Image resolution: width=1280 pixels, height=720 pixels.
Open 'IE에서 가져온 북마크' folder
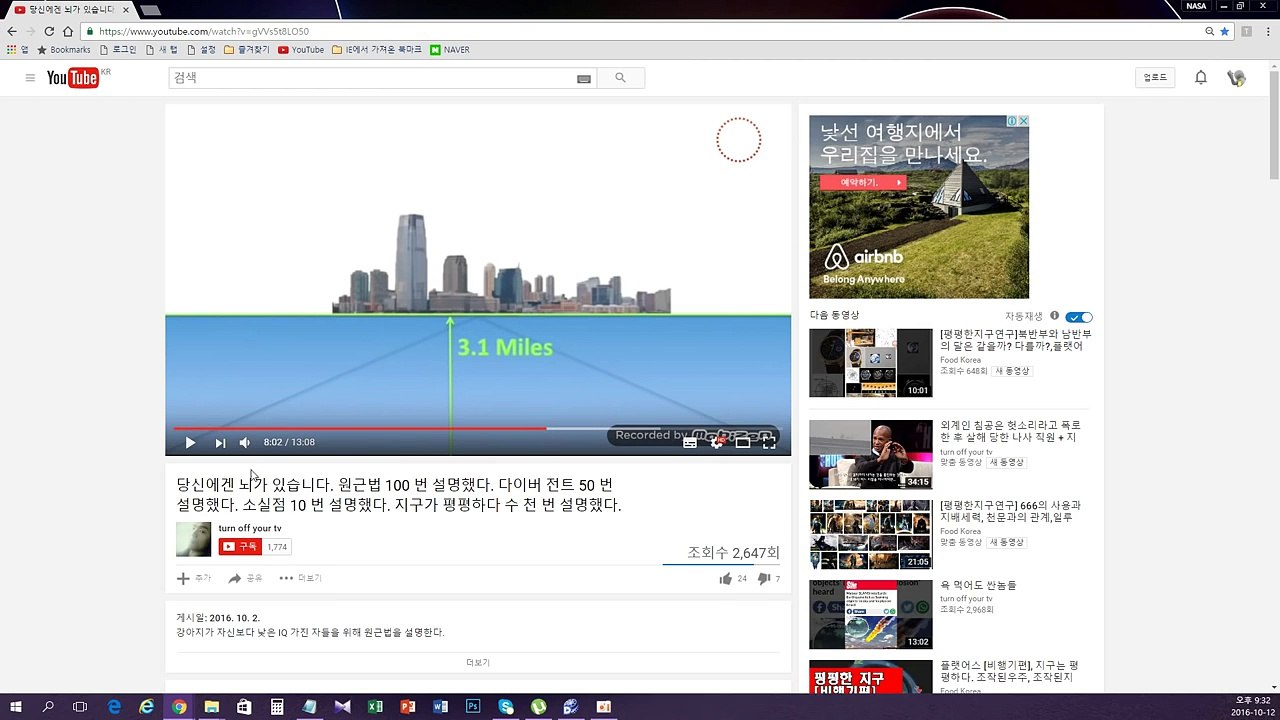click(x=377, y=49)
